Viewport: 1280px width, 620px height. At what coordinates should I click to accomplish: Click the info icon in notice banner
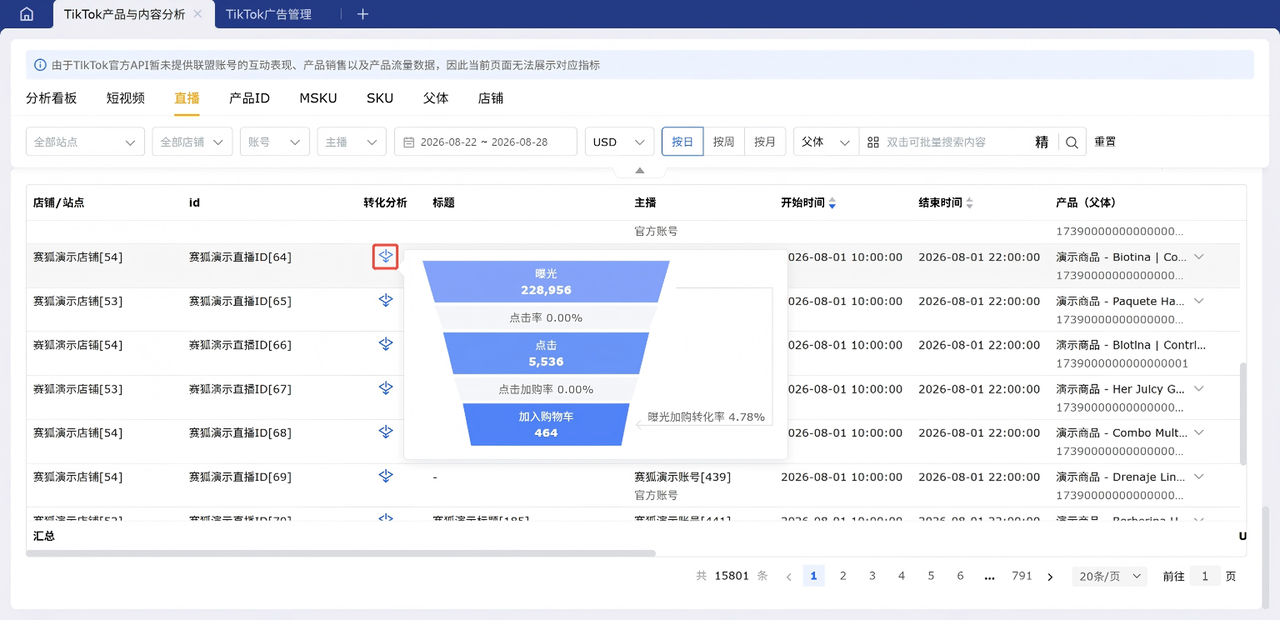pyautogui.click(x=41, y=65)
